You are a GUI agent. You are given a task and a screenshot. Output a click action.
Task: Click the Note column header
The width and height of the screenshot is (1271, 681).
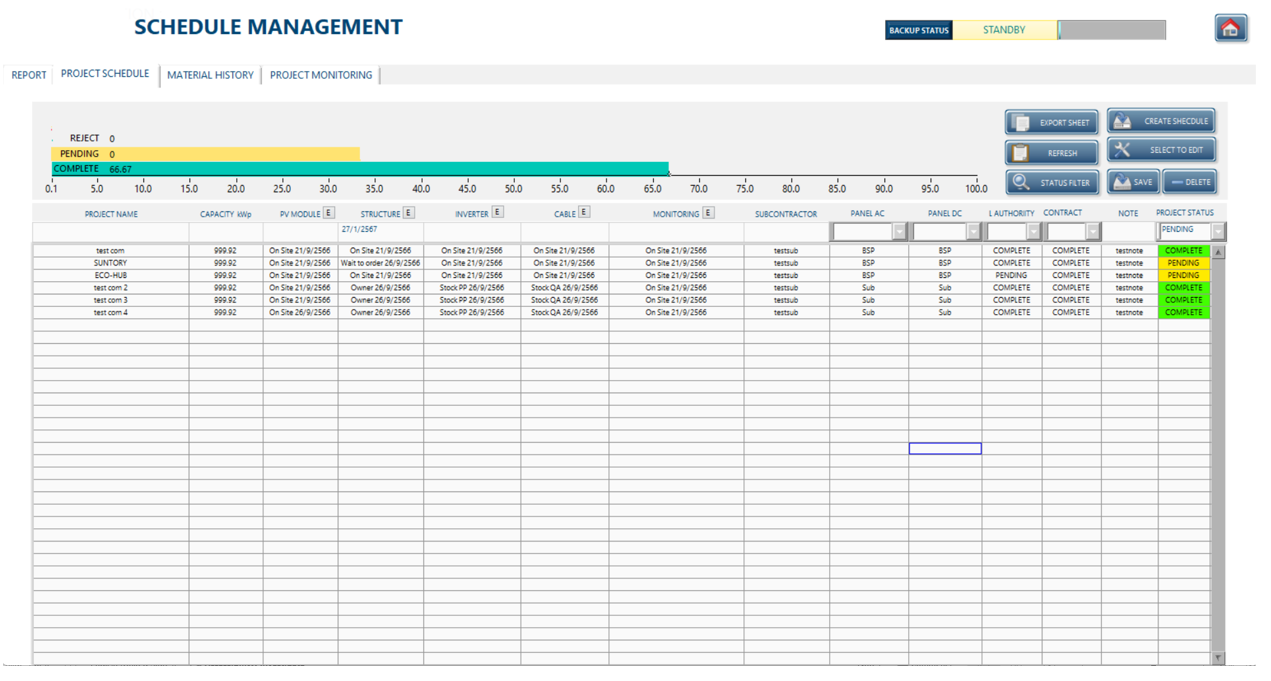pos(1128,213)
